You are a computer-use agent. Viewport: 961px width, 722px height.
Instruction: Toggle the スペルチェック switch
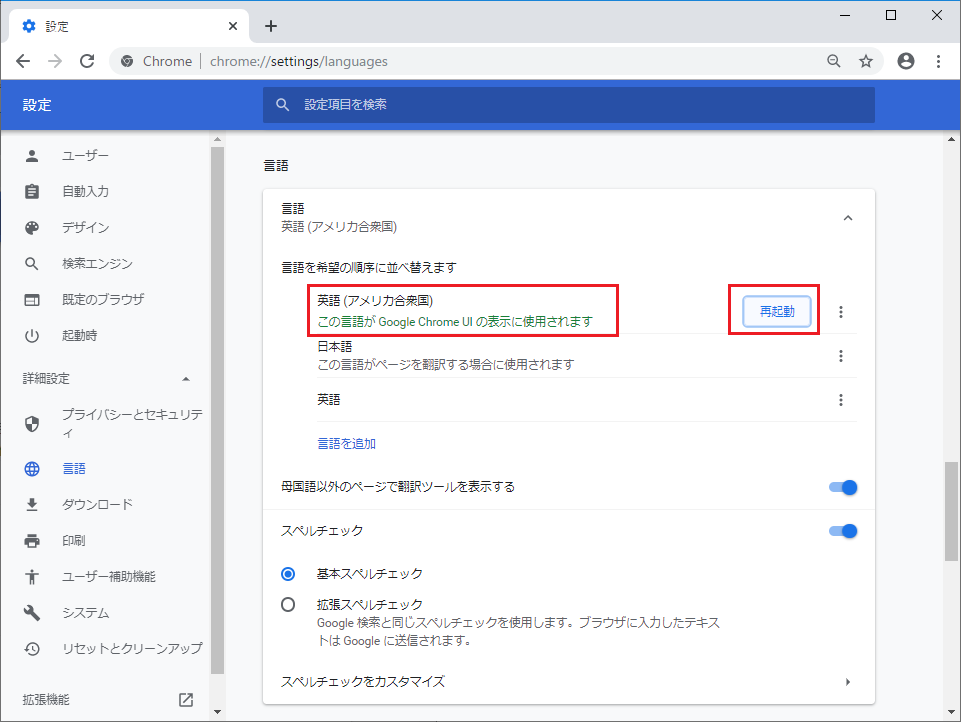[843, 531]
